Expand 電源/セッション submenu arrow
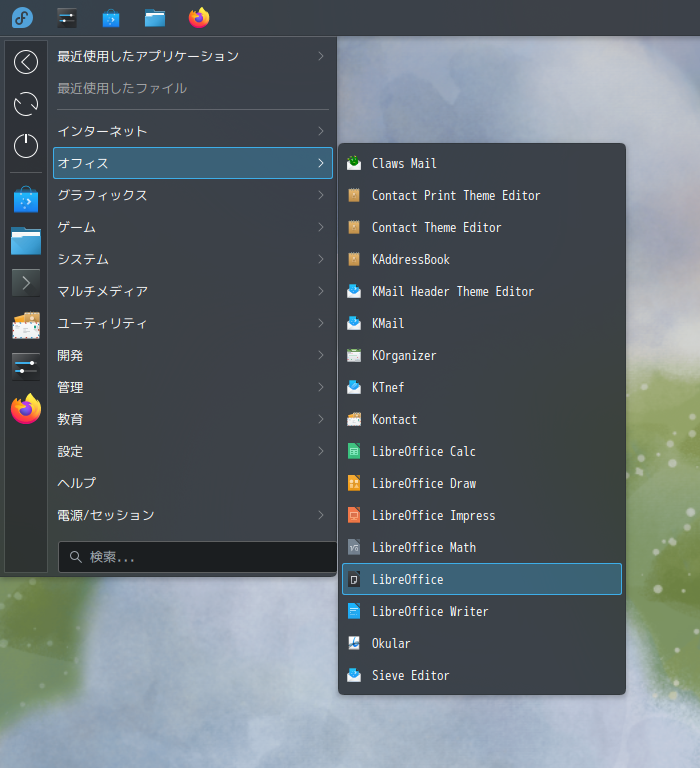Image resolution: width=700 pixels, height=768 pixels. [x=321, y=515]
